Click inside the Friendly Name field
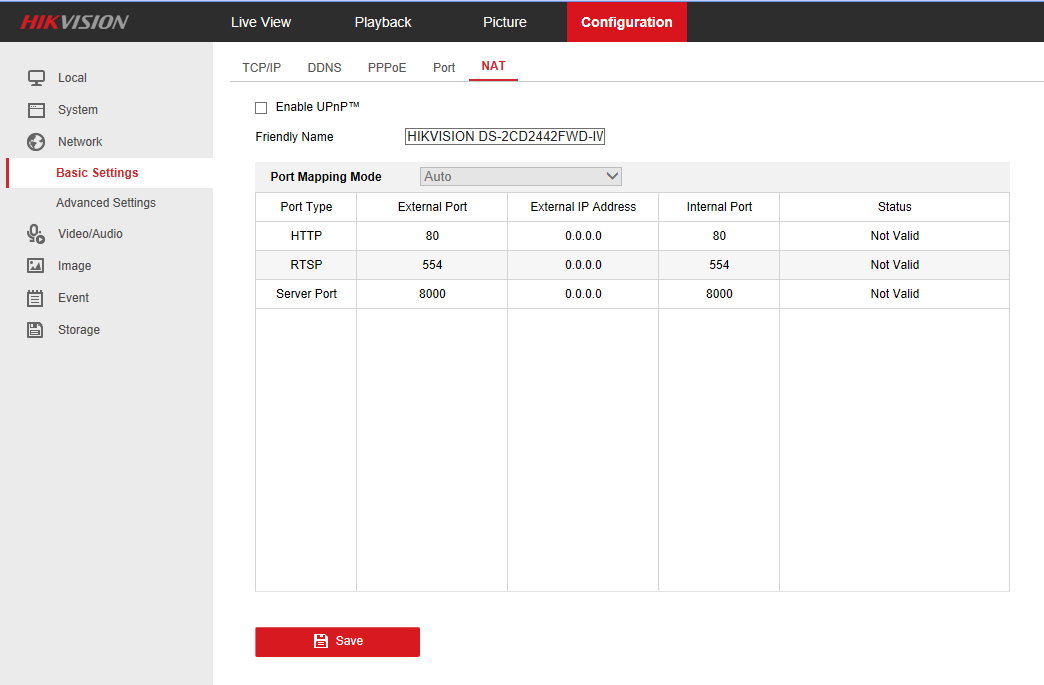This screenshot has height=685, width=1044. 505,136
